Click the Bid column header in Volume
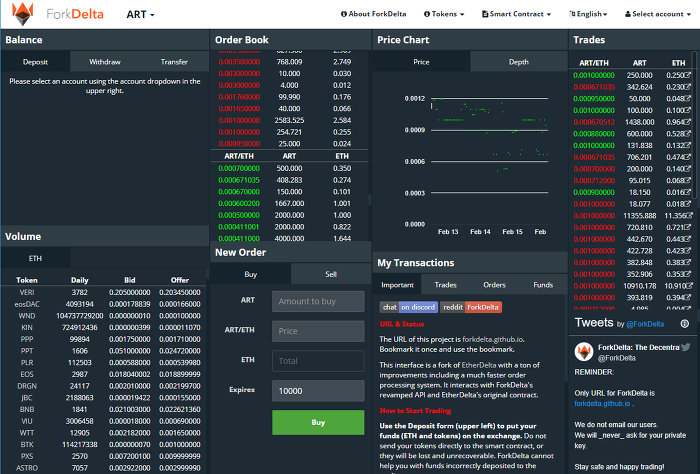 pyautogui.click(x=129, y=280)
